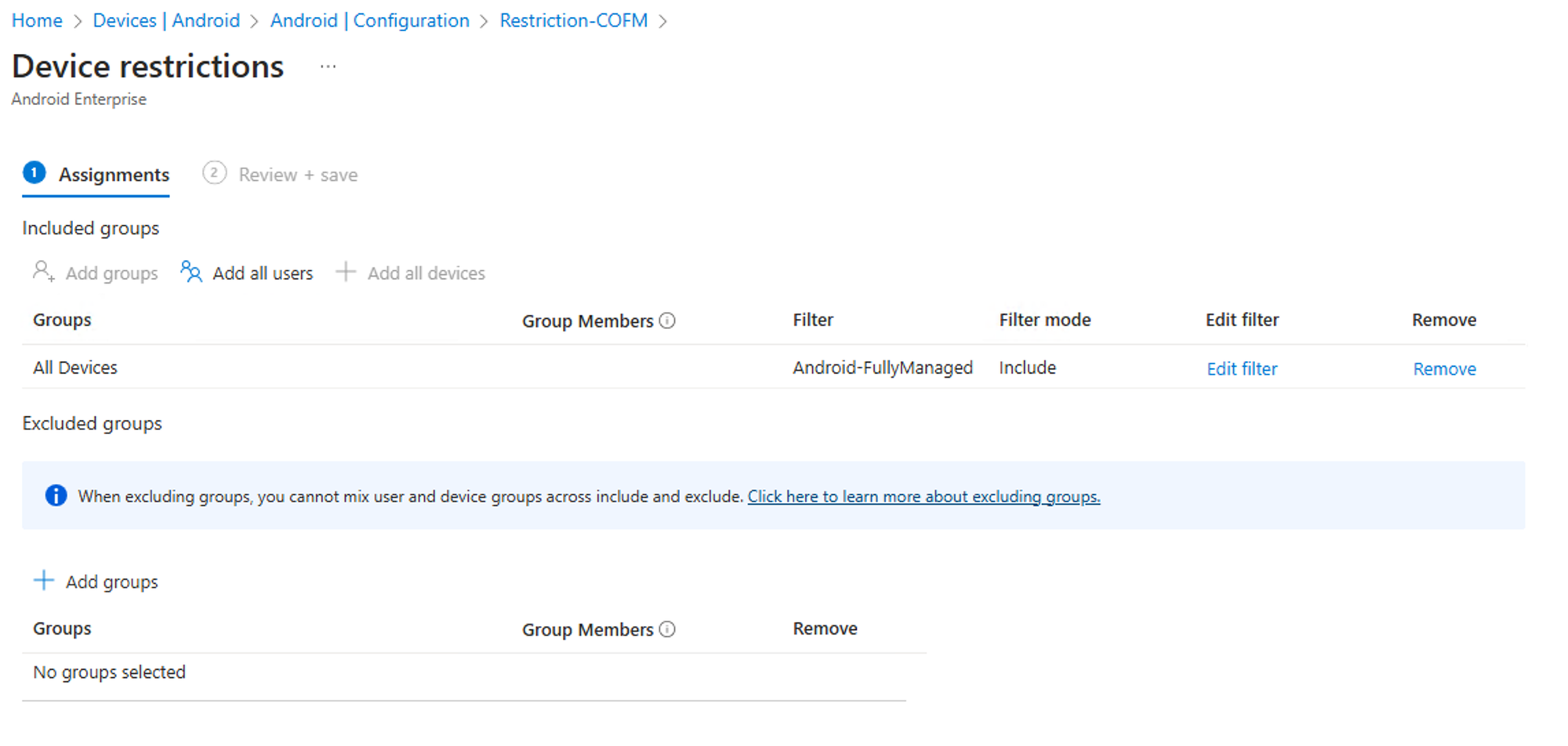Go to Home in the breadcrumb
Screen dimensions: 1568x746
point(37,20)
